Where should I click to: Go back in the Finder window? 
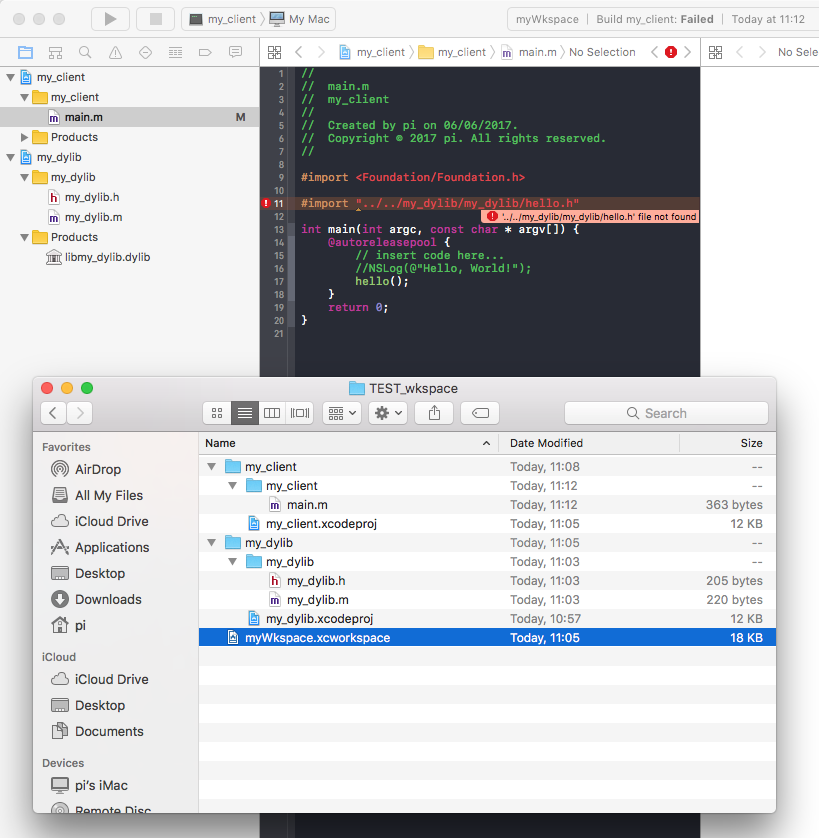[x=53, y=413]
